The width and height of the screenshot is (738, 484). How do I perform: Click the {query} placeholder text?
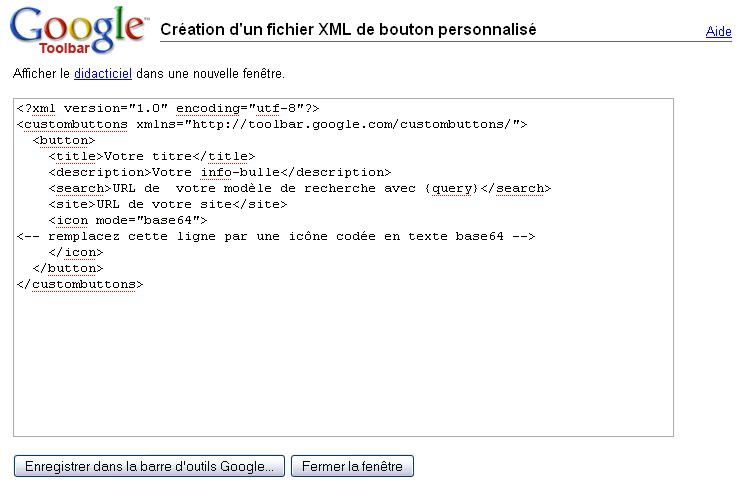451,188
